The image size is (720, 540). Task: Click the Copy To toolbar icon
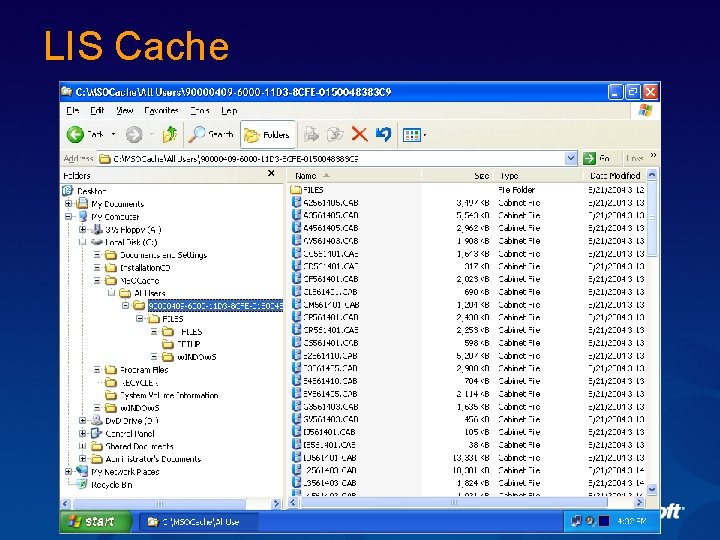coord(335,135)
